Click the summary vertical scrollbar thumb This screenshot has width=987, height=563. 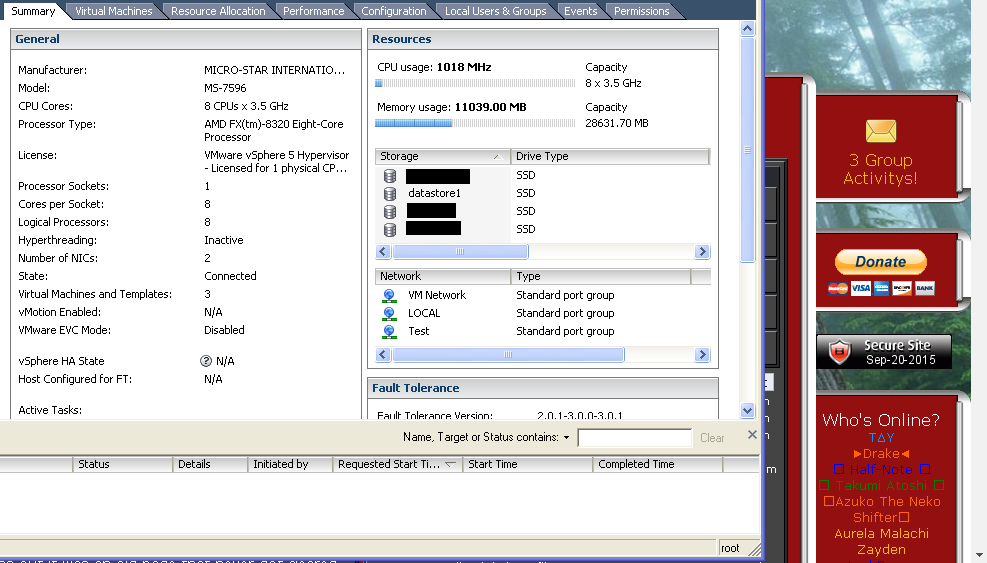pos(747,150)
